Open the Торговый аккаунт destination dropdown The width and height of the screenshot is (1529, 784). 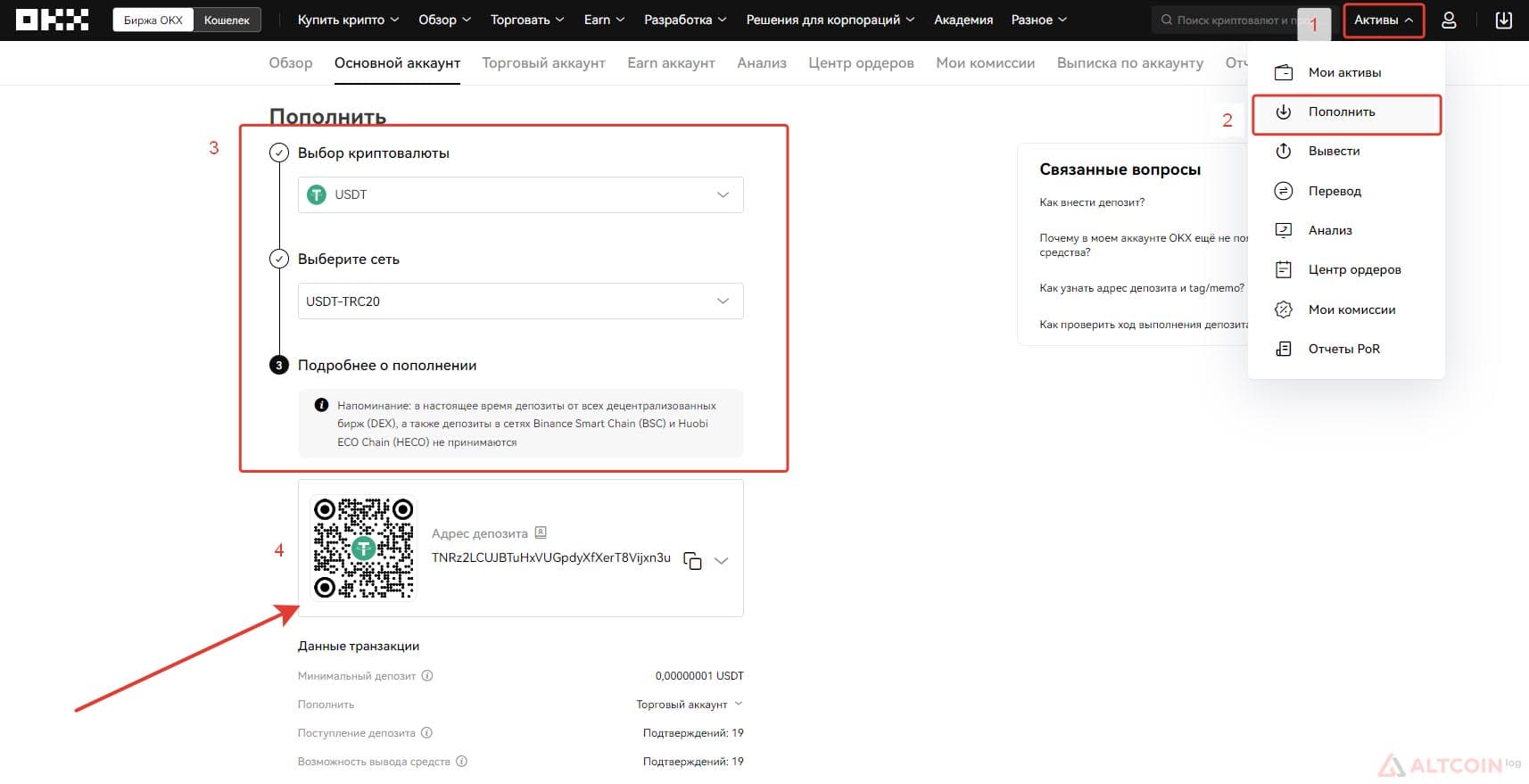(x=689, y=705)
